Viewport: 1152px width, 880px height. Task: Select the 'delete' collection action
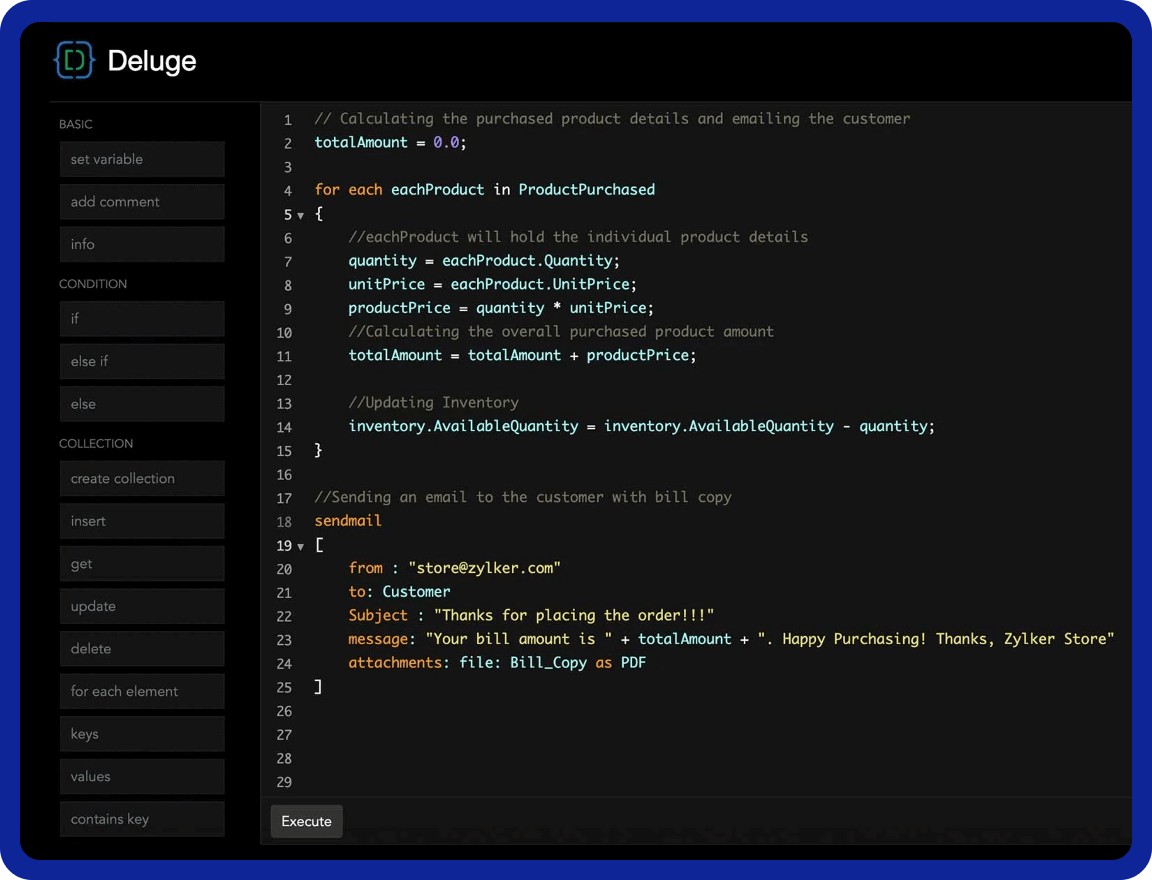[x=142, y=649]
